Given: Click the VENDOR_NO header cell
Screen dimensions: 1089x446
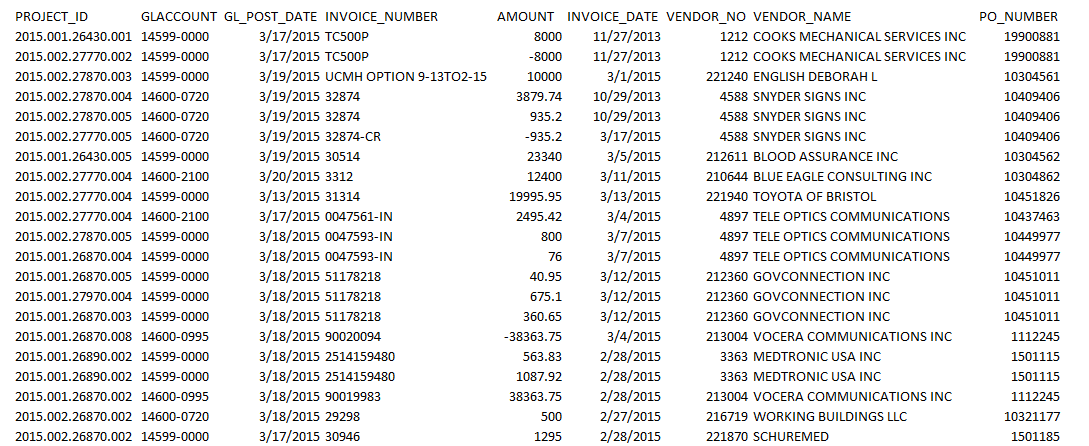Looking at the screenshot, I should tap(706, 17).
